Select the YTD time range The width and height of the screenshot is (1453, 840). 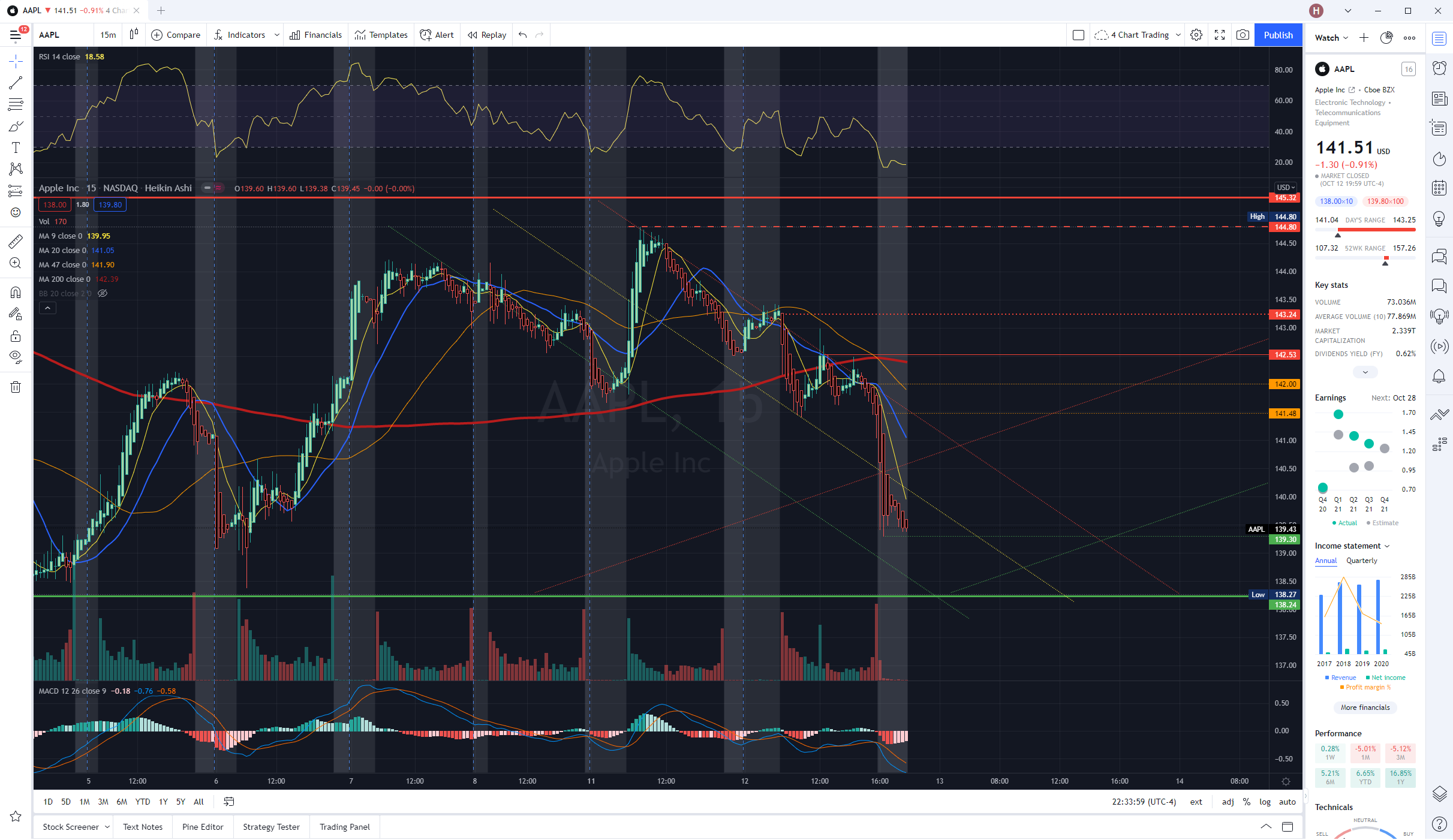click(x=143, y=802)
